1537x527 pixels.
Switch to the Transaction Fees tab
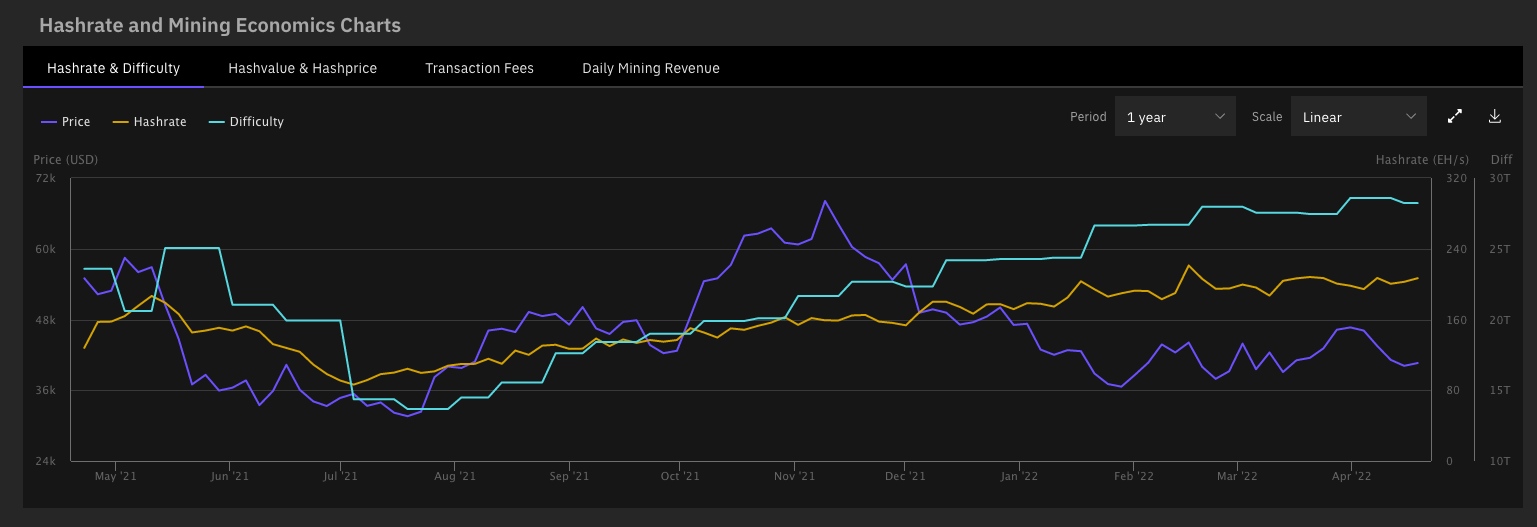pos(479,68)
